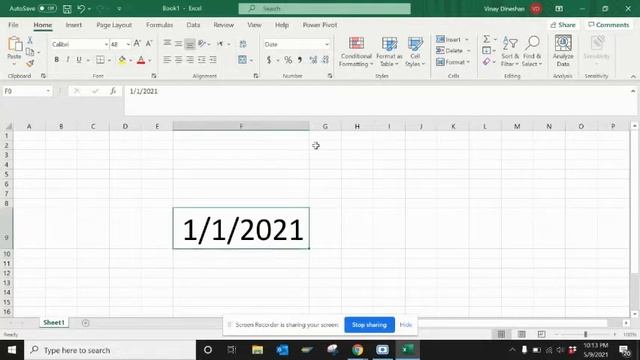
Task: Click the Name Box field
Action: pyautogui.click(x=27, y=91)
